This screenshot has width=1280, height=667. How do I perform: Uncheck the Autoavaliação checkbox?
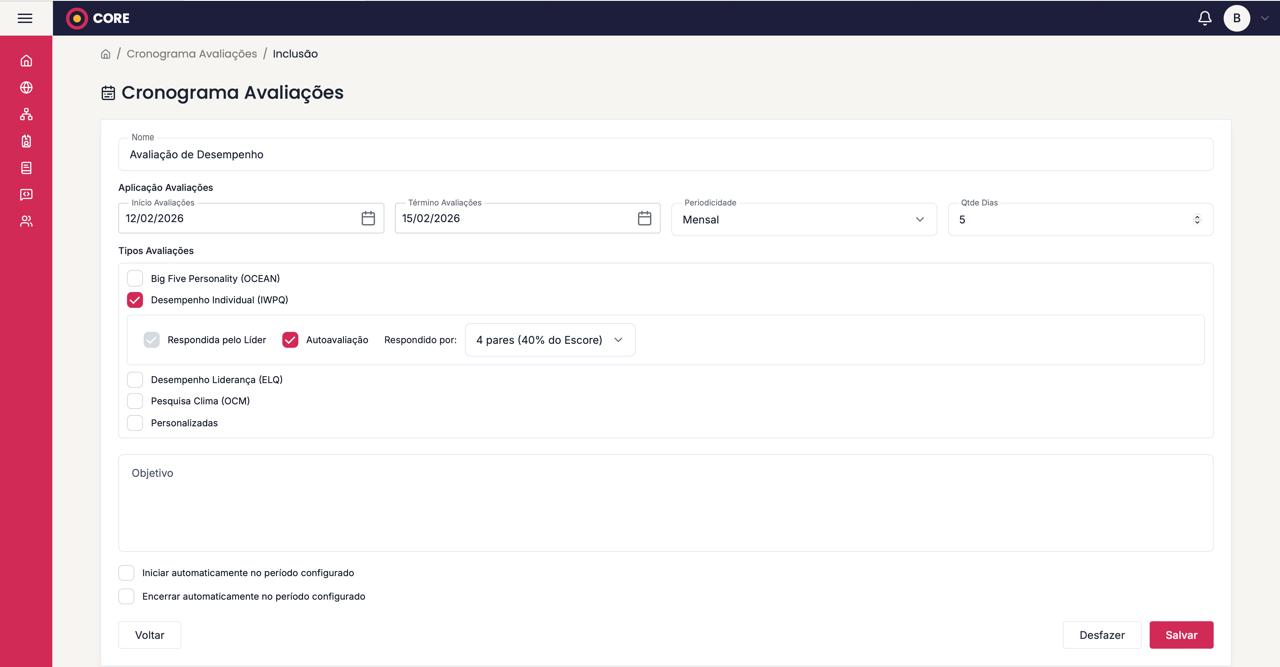point(290,340)
